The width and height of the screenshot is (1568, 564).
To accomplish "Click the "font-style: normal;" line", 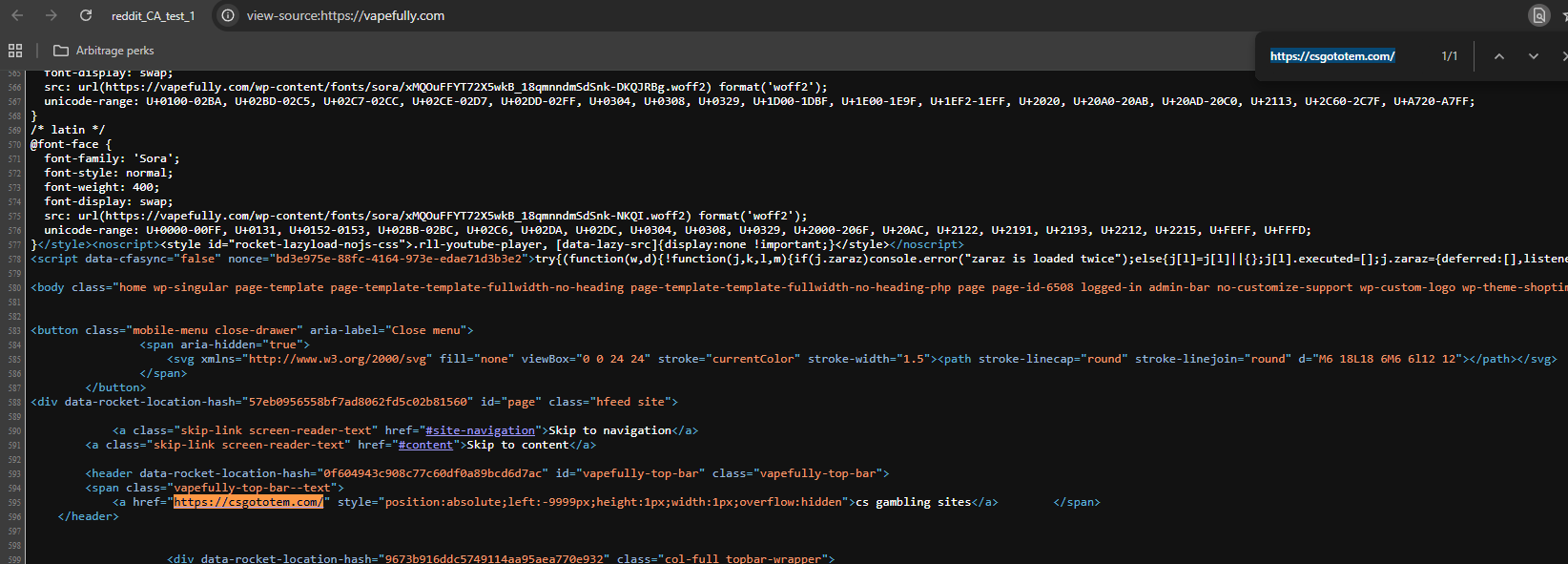I will (x=109, y=173).
